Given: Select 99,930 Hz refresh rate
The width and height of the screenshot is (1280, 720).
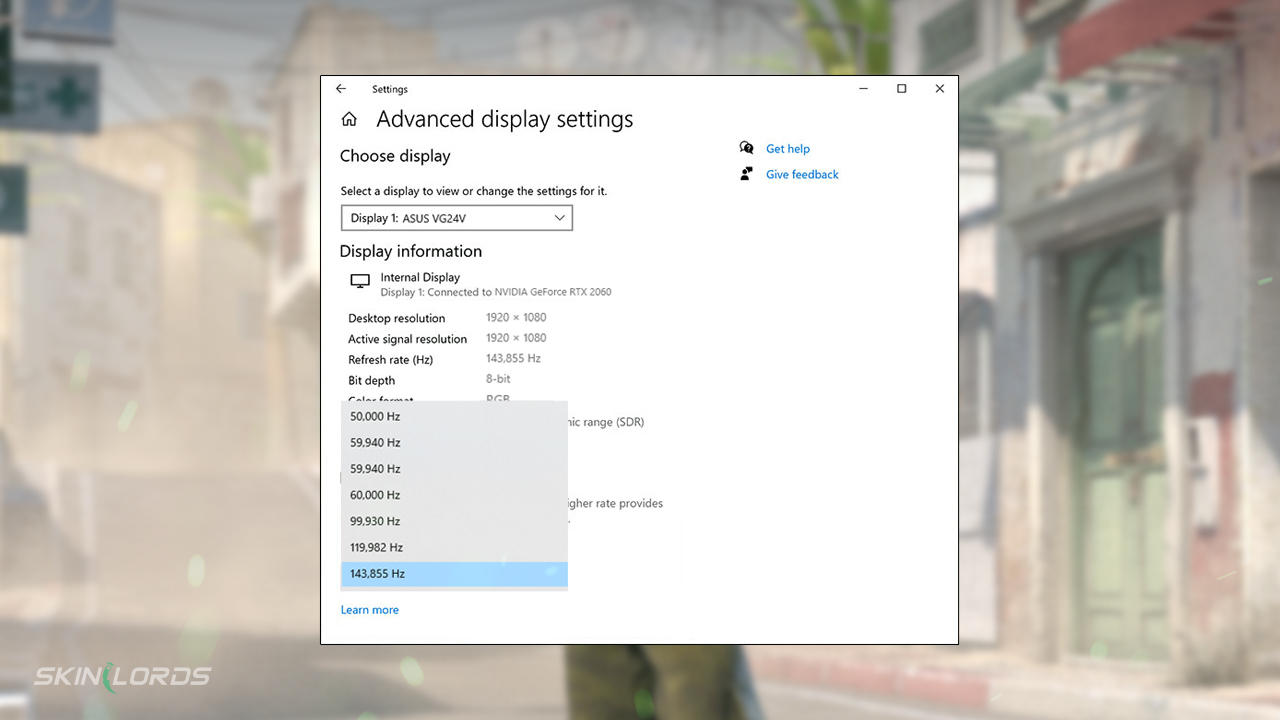Looking at the screenshot, I should (454, 521).
